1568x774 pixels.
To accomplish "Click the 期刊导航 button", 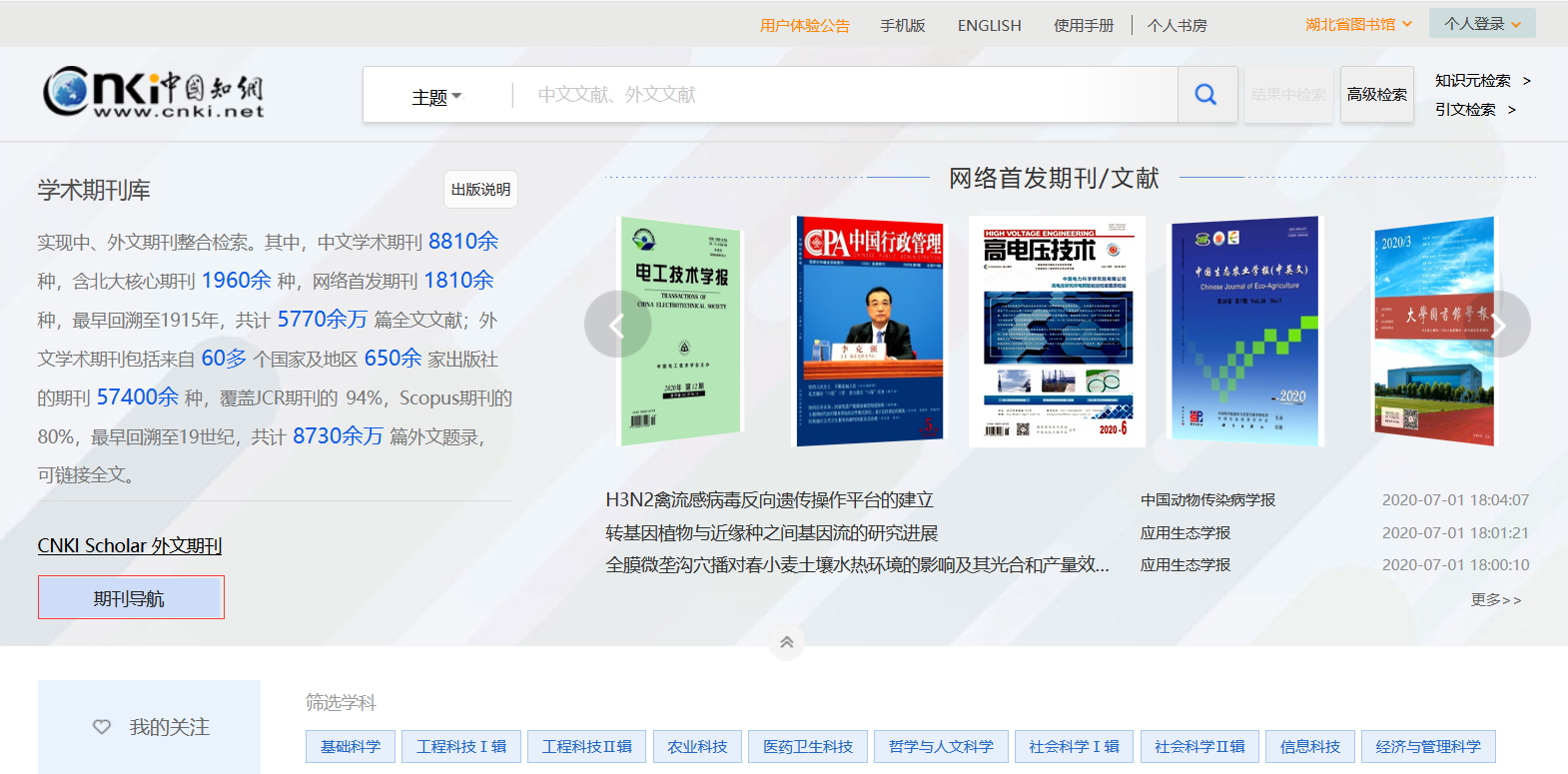I will coord(131,598).
